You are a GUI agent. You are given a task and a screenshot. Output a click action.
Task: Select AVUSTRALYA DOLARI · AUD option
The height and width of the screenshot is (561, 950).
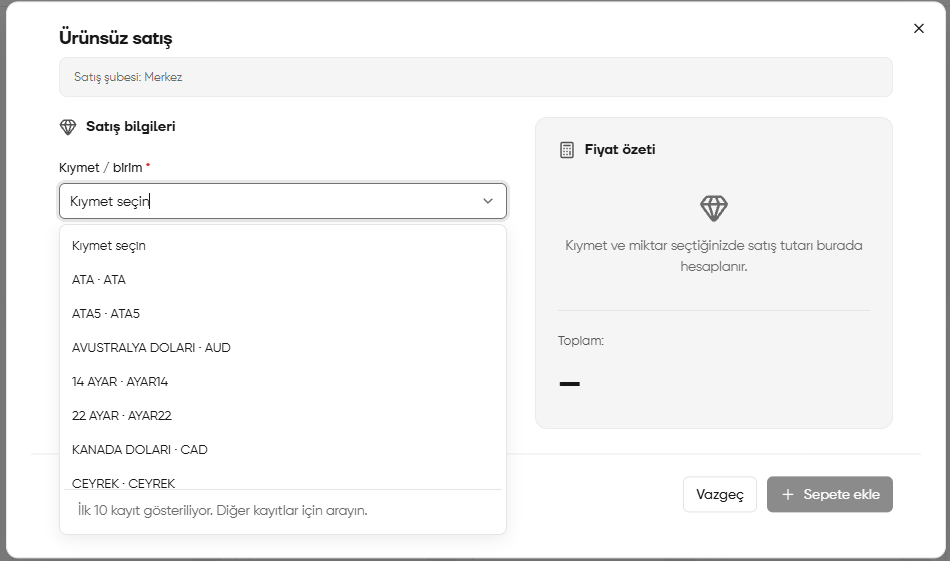coord(282,348)
